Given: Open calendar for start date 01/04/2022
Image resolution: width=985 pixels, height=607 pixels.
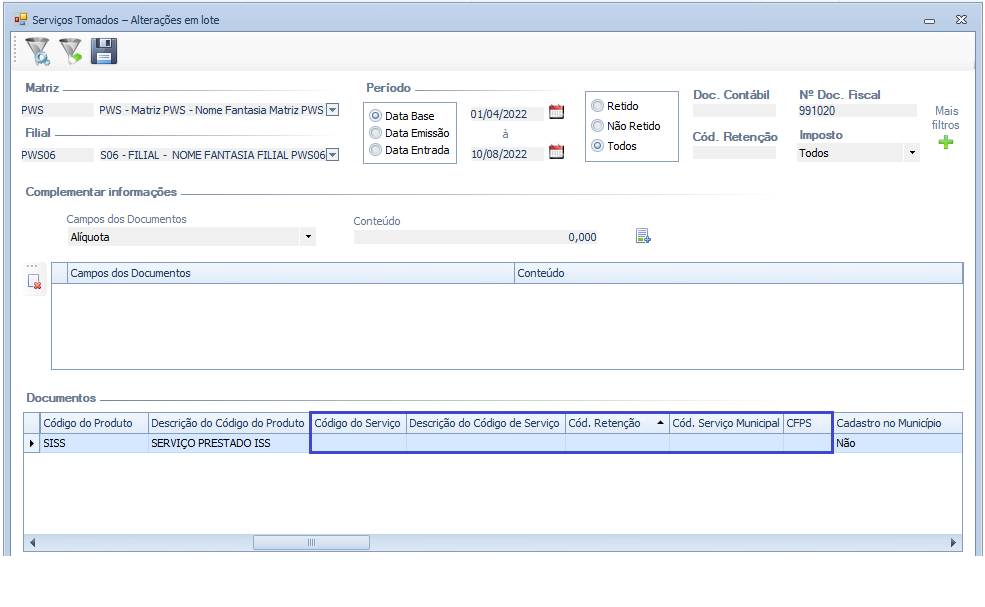Looking at the screenshot, I should click(557, 112).
